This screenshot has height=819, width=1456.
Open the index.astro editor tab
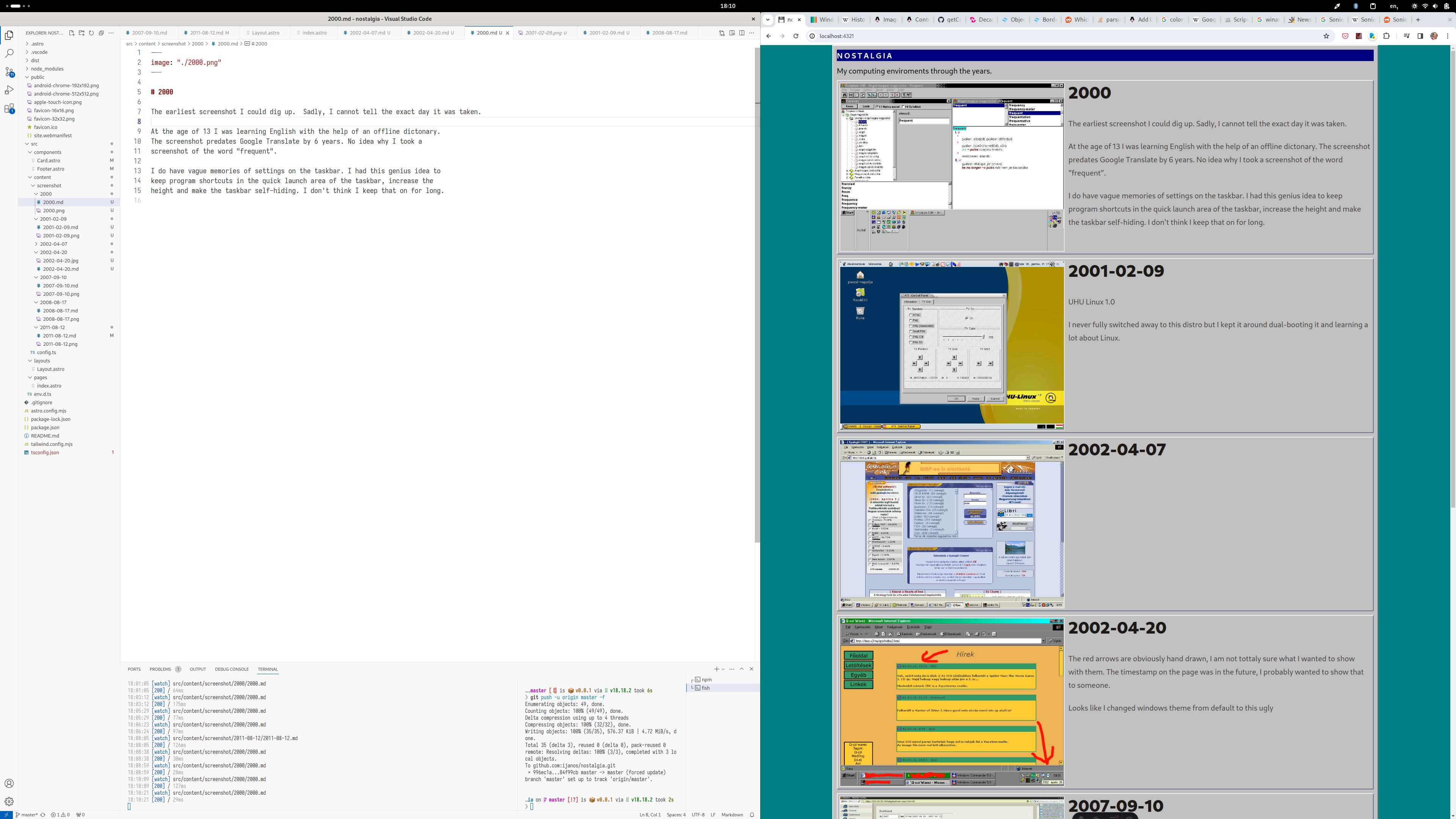click(314, 33)
